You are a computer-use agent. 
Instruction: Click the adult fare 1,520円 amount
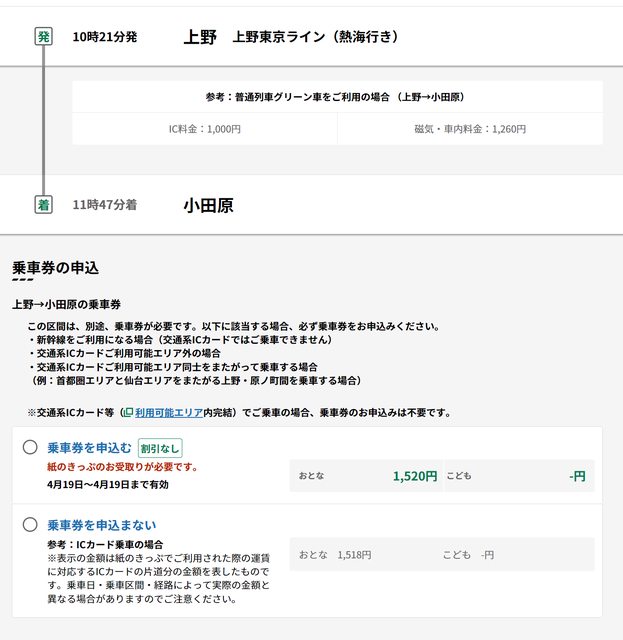pyautogui.click(x=415, y=476)
